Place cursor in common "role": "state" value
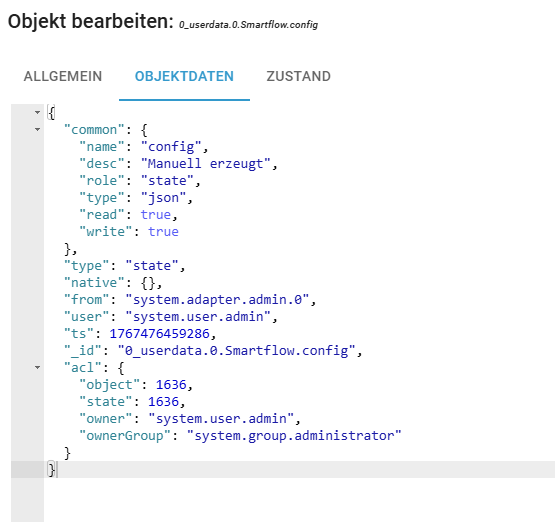The width and height of the screenshot is (555, 522). tap(167, 180)
